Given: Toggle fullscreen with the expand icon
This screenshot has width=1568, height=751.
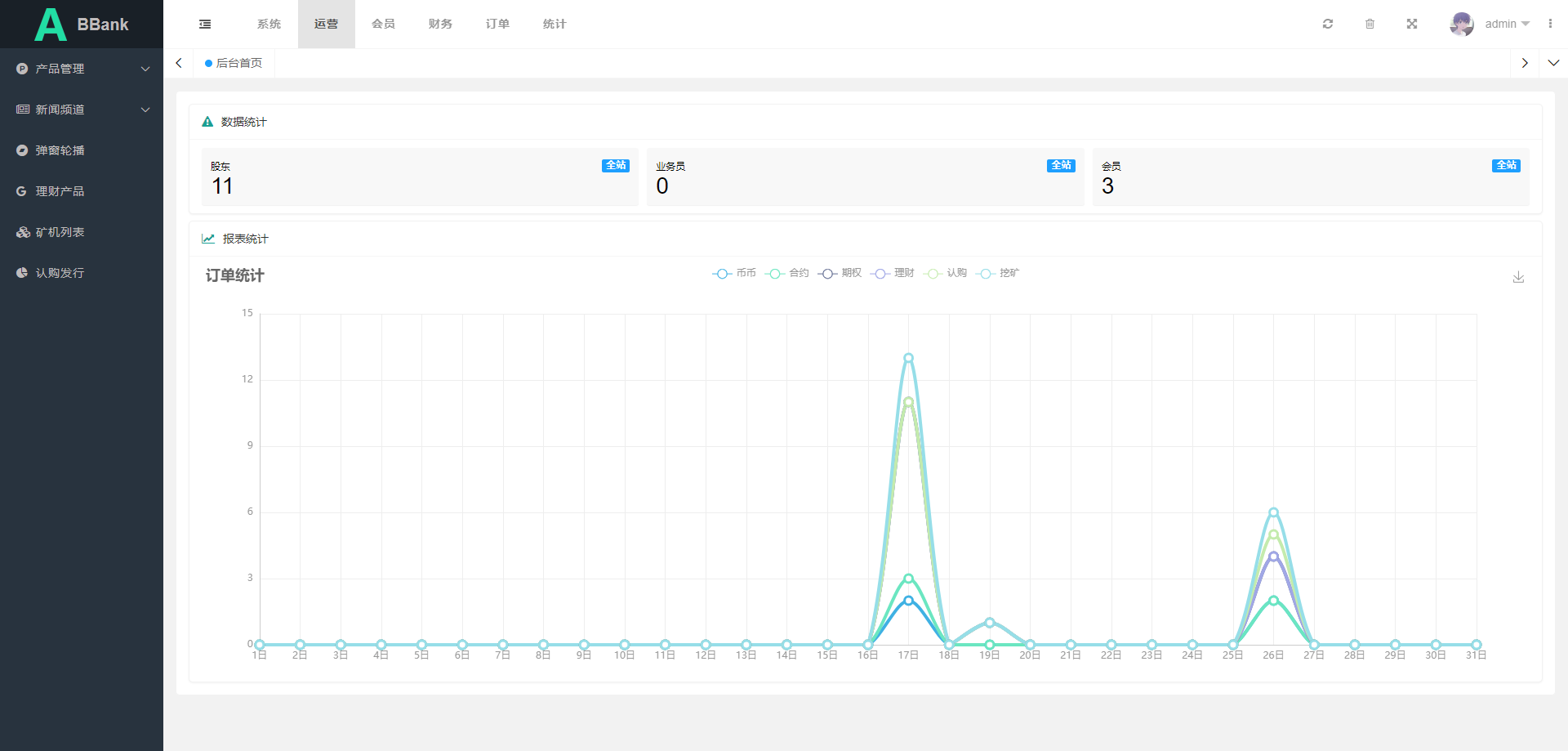Looking at the screenshot, I should point(1411,25).
